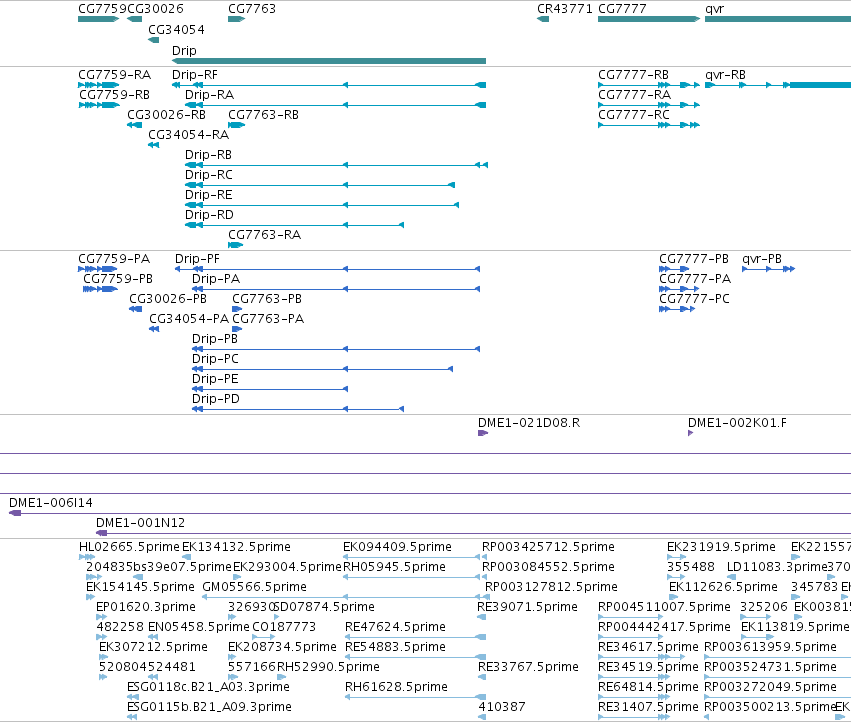Click the Drip-PF protein label
The height and width of the screenshot is (722, 851).
[198, 258]
